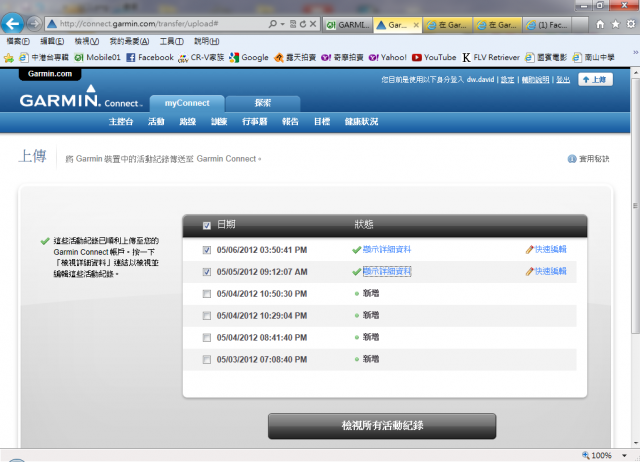Switch to the 探索 tab

(263, 103)
